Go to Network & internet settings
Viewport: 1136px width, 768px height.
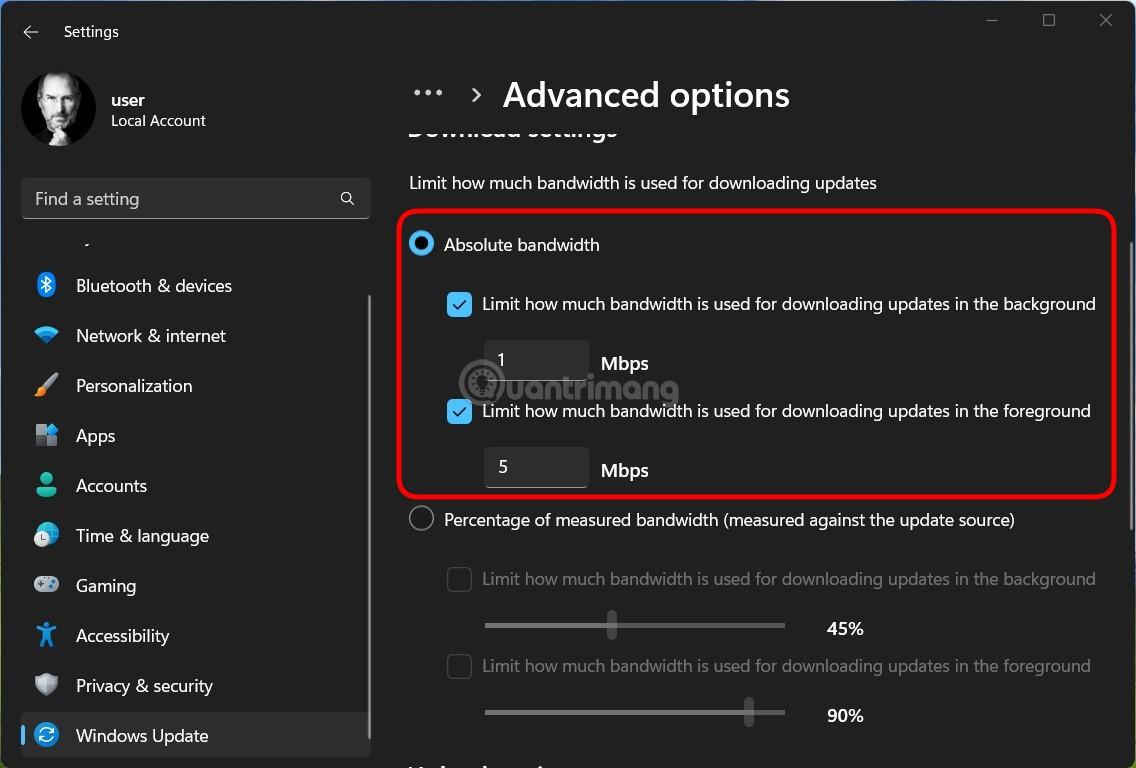tap(196, 335)
